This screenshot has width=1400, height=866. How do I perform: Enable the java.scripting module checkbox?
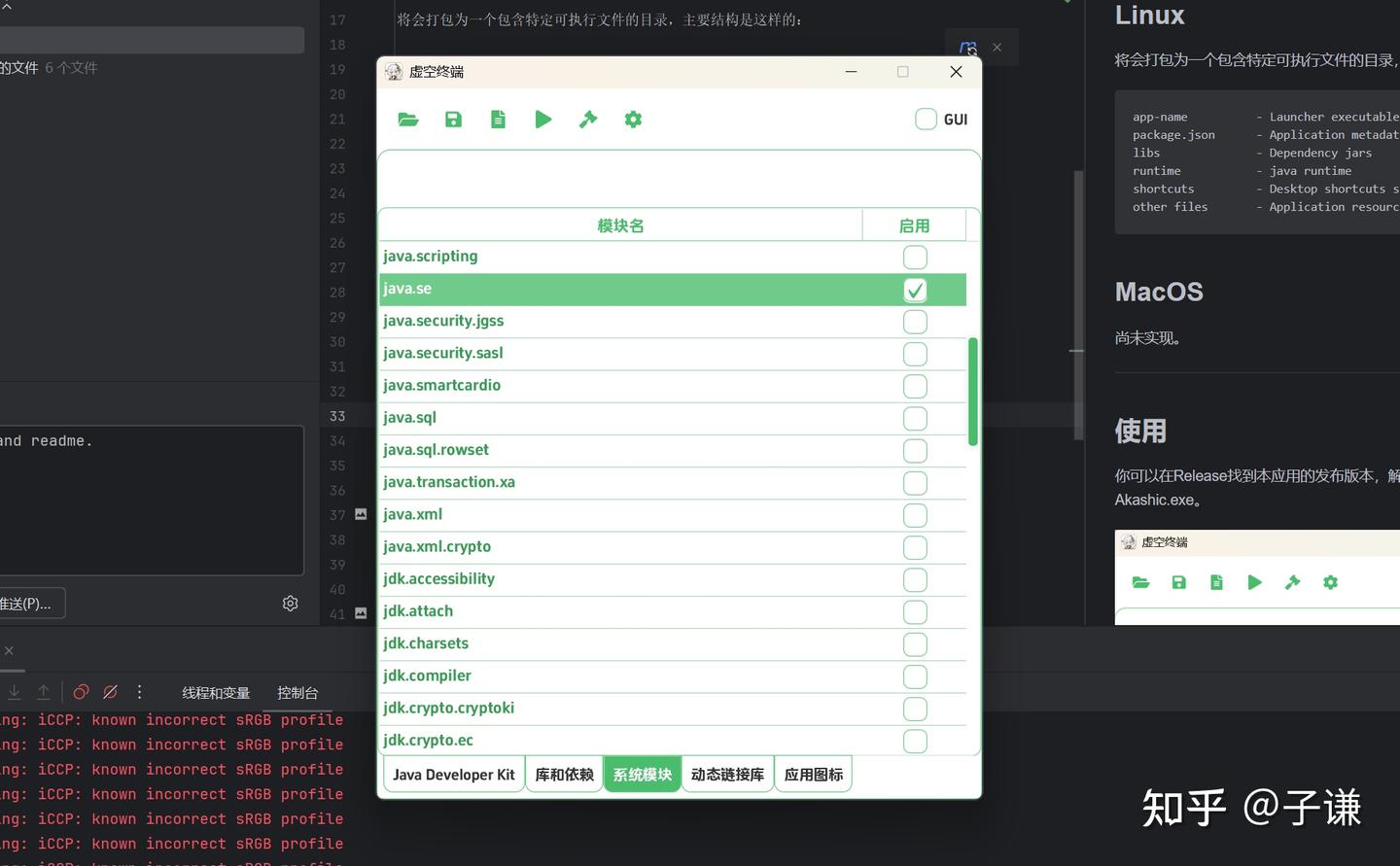point(915,258)
